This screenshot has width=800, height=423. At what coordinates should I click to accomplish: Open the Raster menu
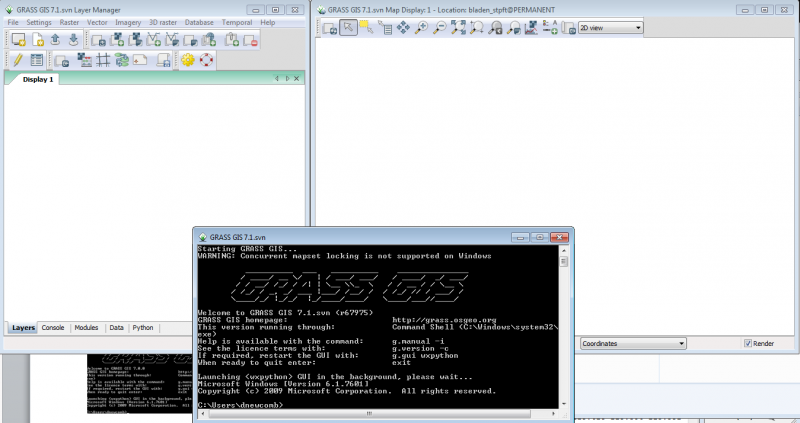point(69,22)
